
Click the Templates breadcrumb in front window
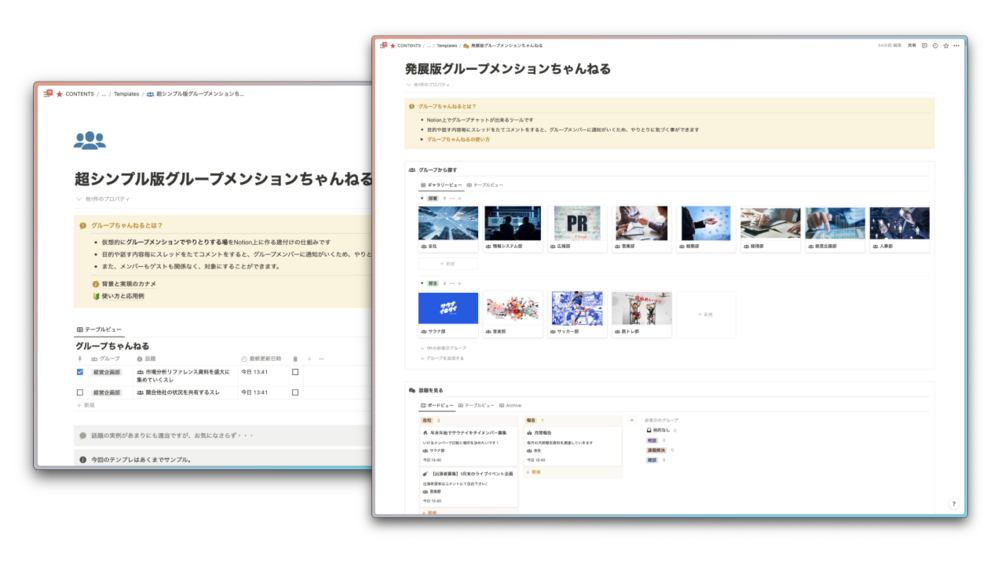447,46
